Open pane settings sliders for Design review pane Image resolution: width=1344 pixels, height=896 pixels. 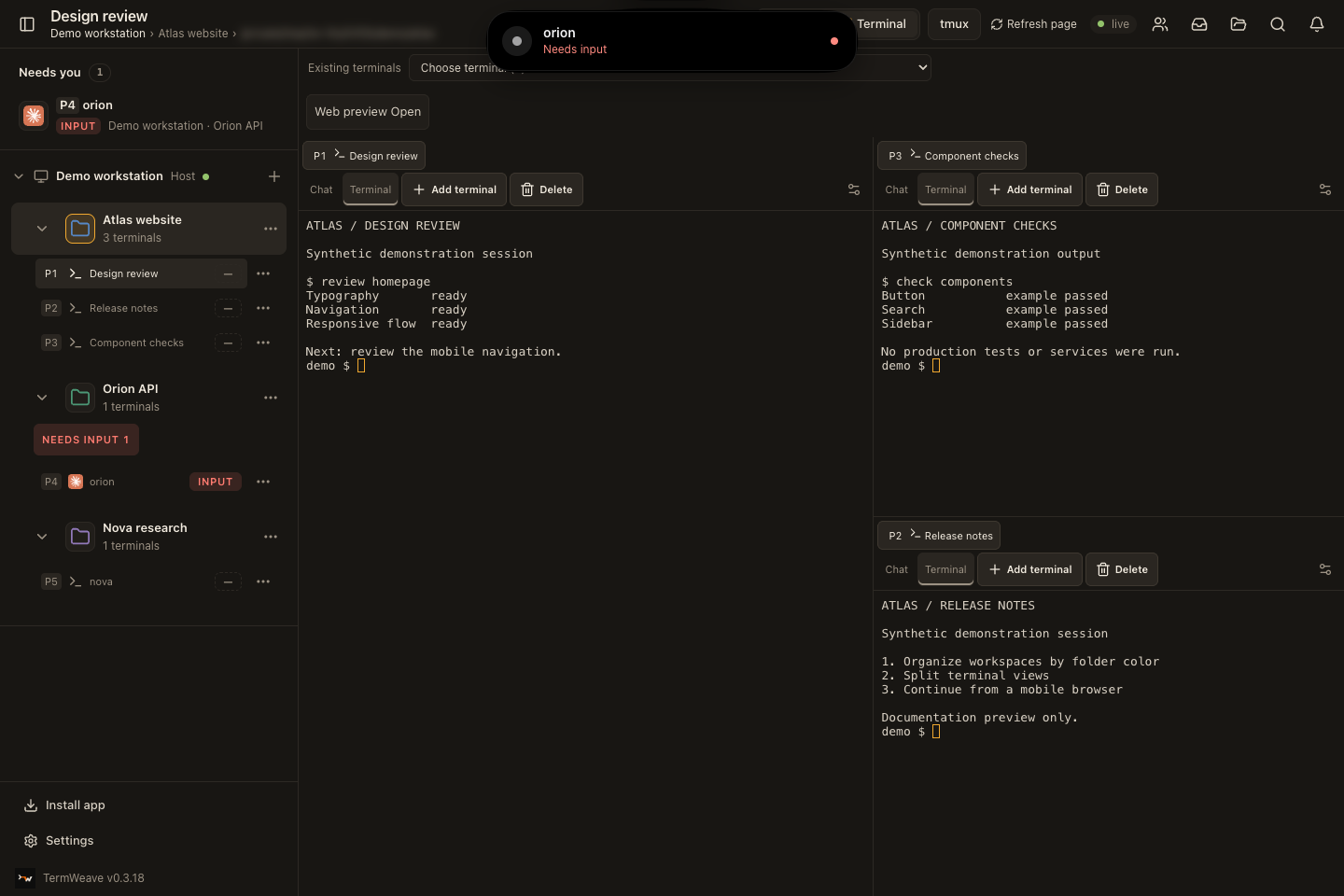coord(854,189)
